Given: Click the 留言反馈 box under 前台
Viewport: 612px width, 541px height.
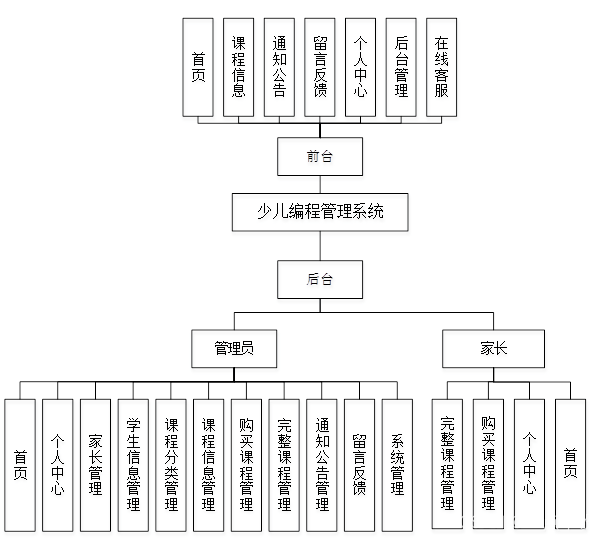Looking at the screenshot, I should coord(320,67).
